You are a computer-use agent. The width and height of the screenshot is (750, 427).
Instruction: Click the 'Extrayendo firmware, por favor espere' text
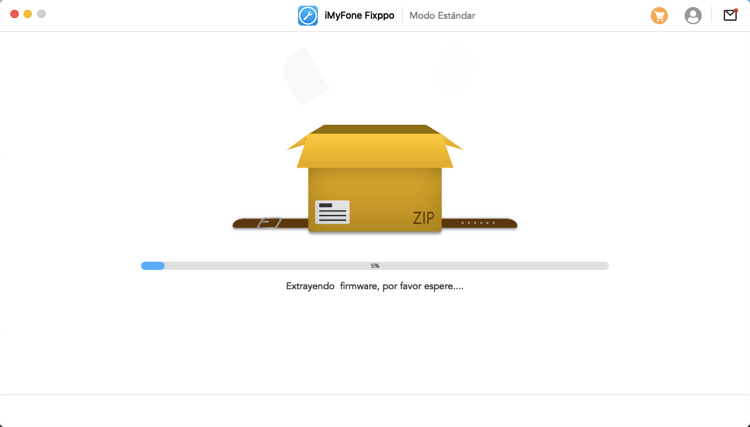click(375, 286)
